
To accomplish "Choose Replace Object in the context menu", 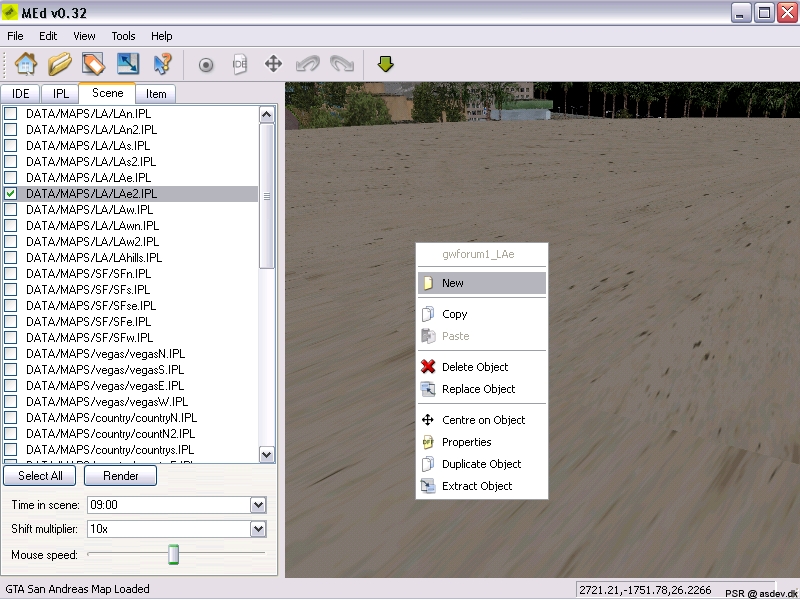I will tap(482, 389).
